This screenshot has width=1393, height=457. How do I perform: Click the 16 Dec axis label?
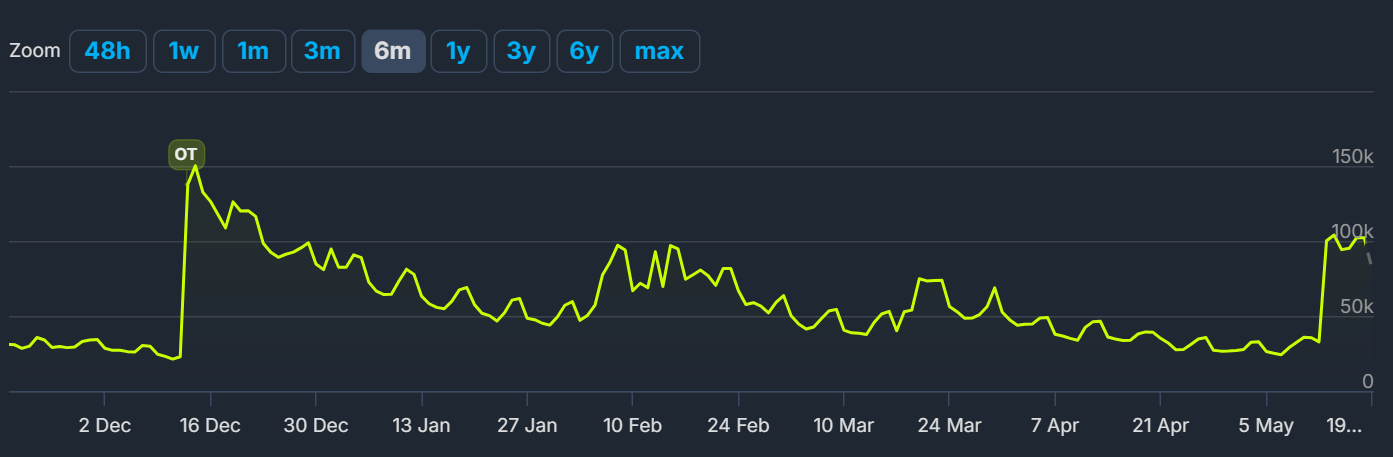click(209, 426)
